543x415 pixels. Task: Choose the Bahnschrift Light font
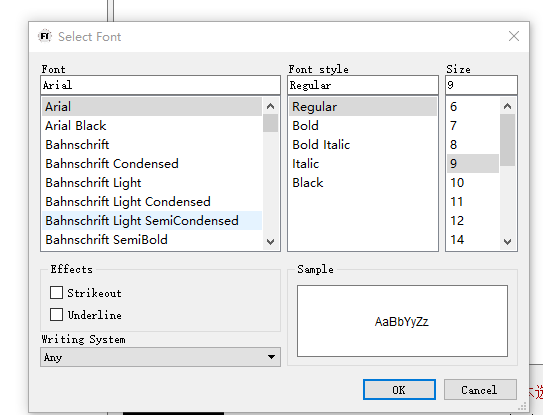(152, 183)
